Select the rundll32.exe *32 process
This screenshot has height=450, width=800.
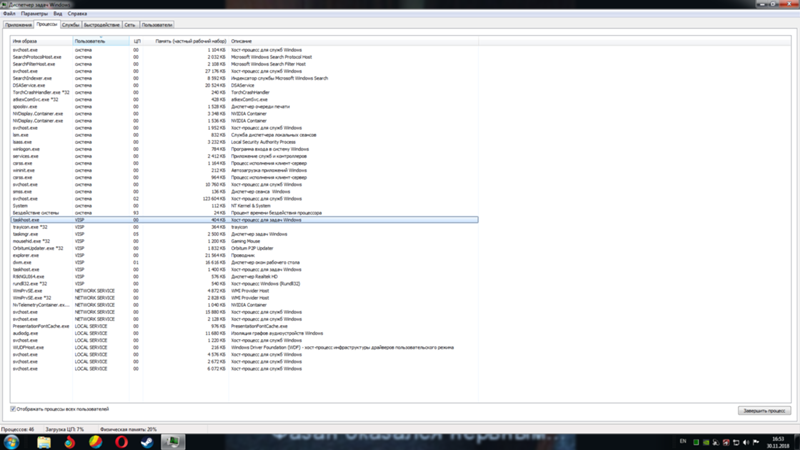(244, 284)
